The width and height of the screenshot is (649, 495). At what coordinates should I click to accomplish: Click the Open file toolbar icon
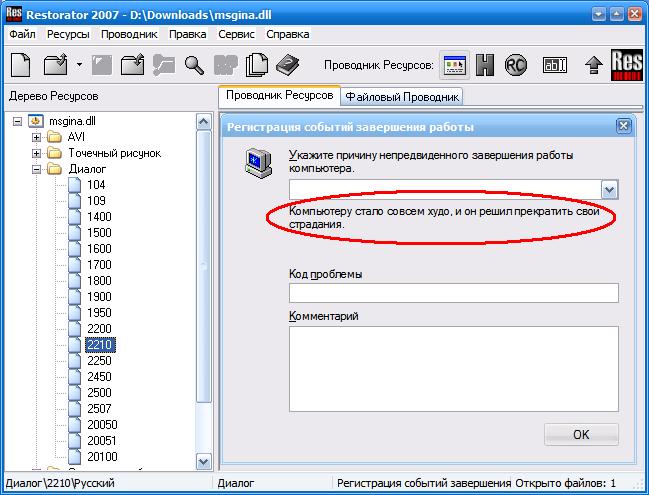(55, 65)
